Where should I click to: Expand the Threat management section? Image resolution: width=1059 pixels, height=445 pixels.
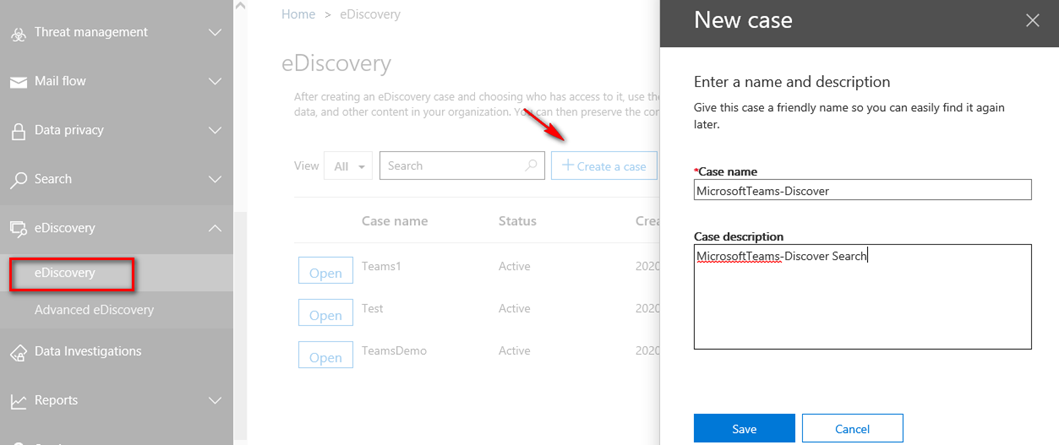215,32
